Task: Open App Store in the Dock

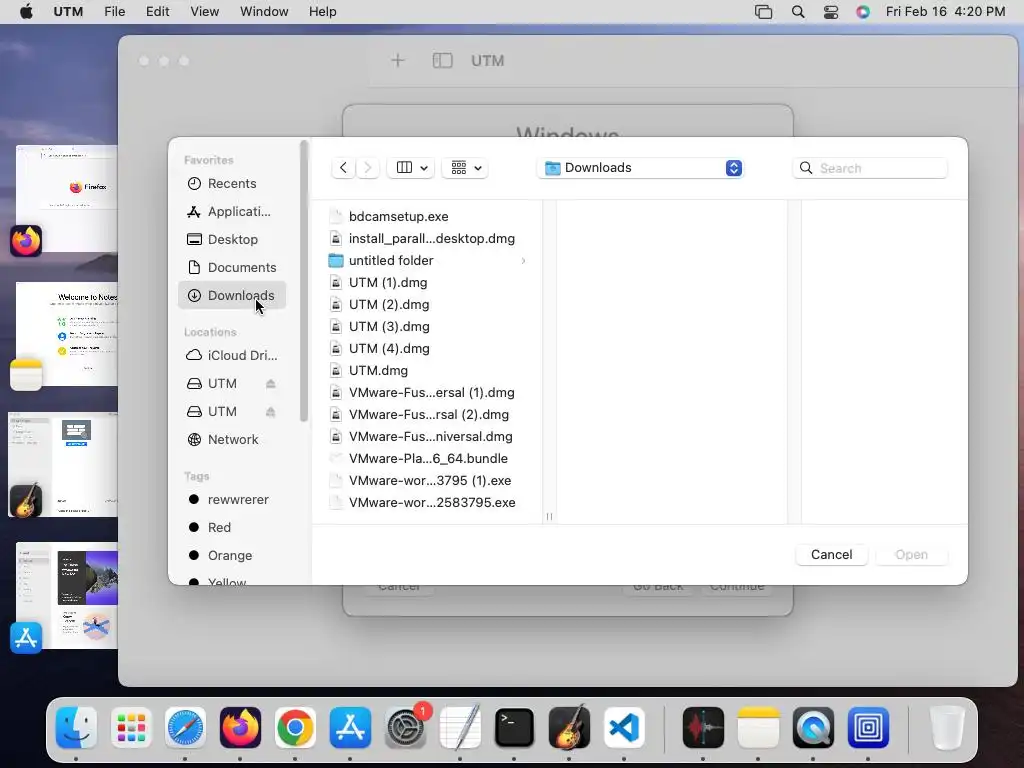Action: tap(350, 728)
